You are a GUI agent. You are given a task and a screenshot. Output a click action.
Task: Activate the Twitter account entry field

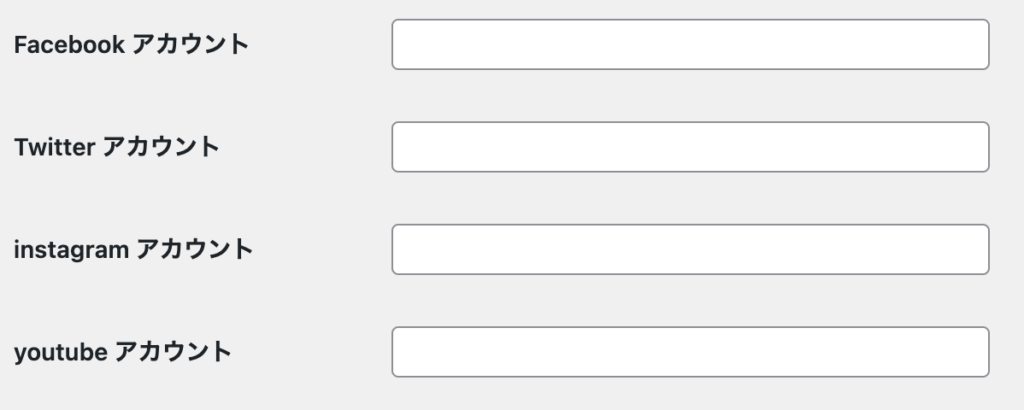click(x=690, y=147)
